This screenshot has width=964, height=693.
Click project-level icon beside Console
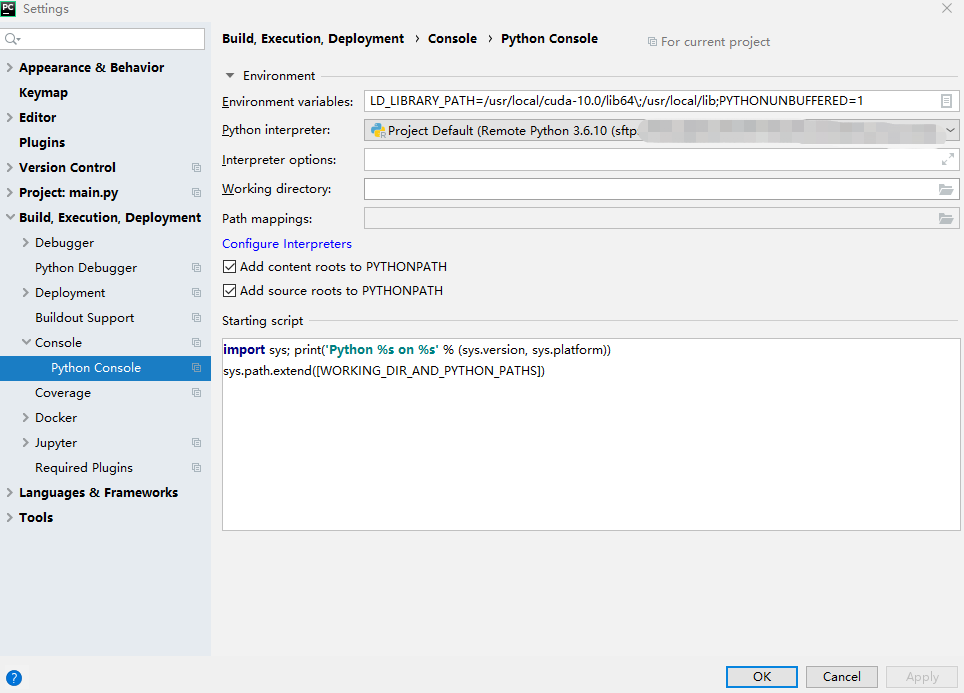pyautogui.click(x=196, y=343)
